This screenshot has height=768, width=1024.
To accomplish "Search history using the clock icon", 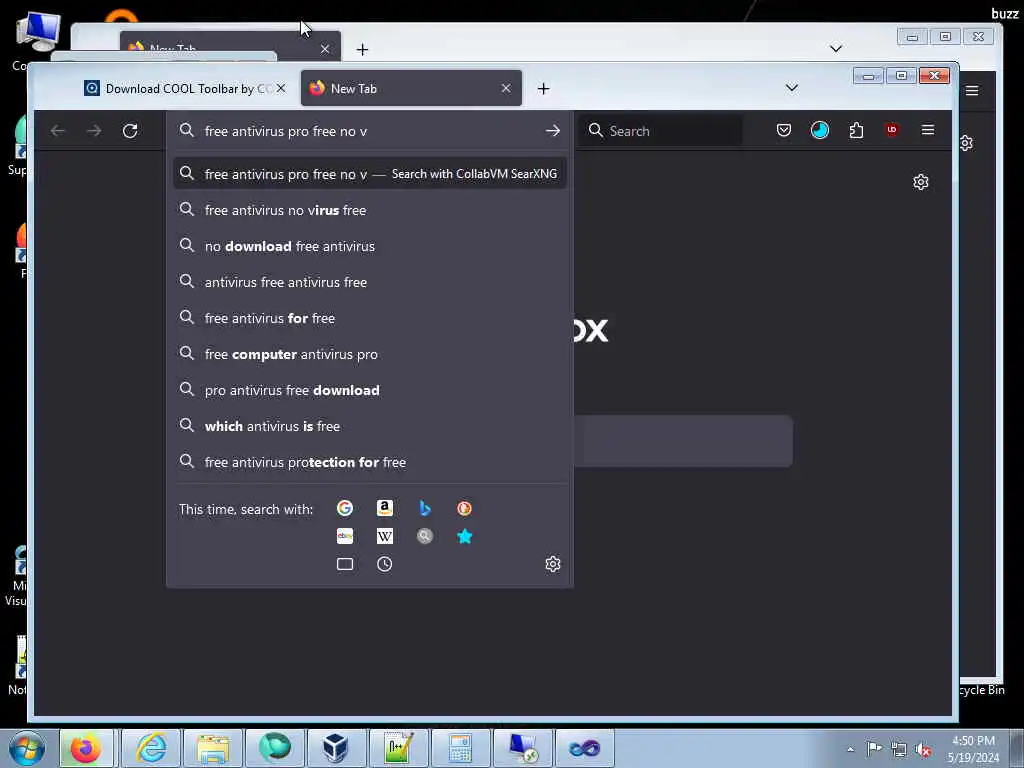I will (385, 564).
